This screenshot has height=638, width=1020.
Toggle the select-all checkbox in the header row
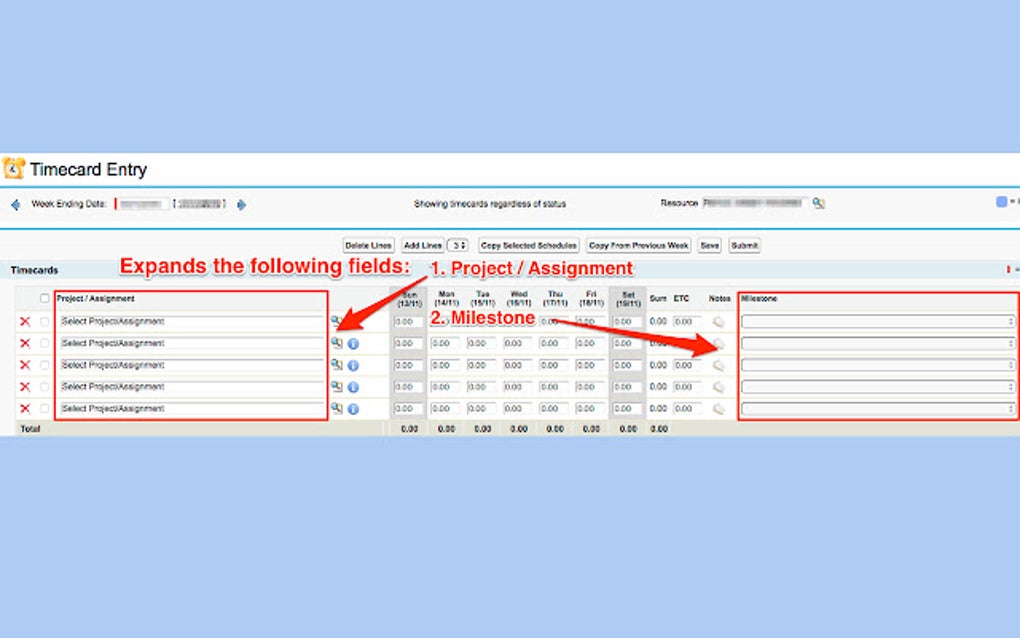[x=44, y=297]
